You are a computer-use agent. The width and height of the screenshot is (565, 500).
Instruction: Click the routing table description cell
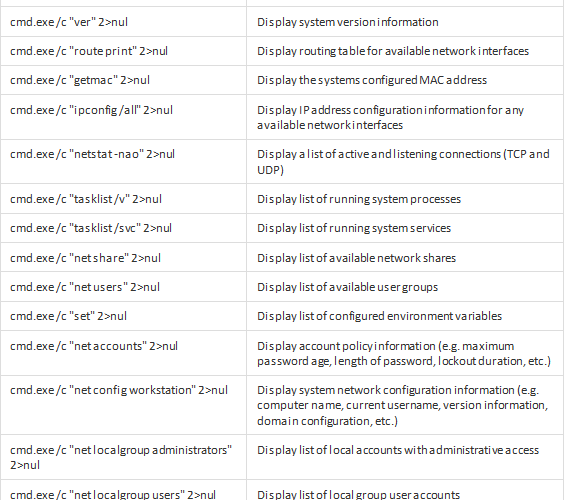click(x=405, y=51)
